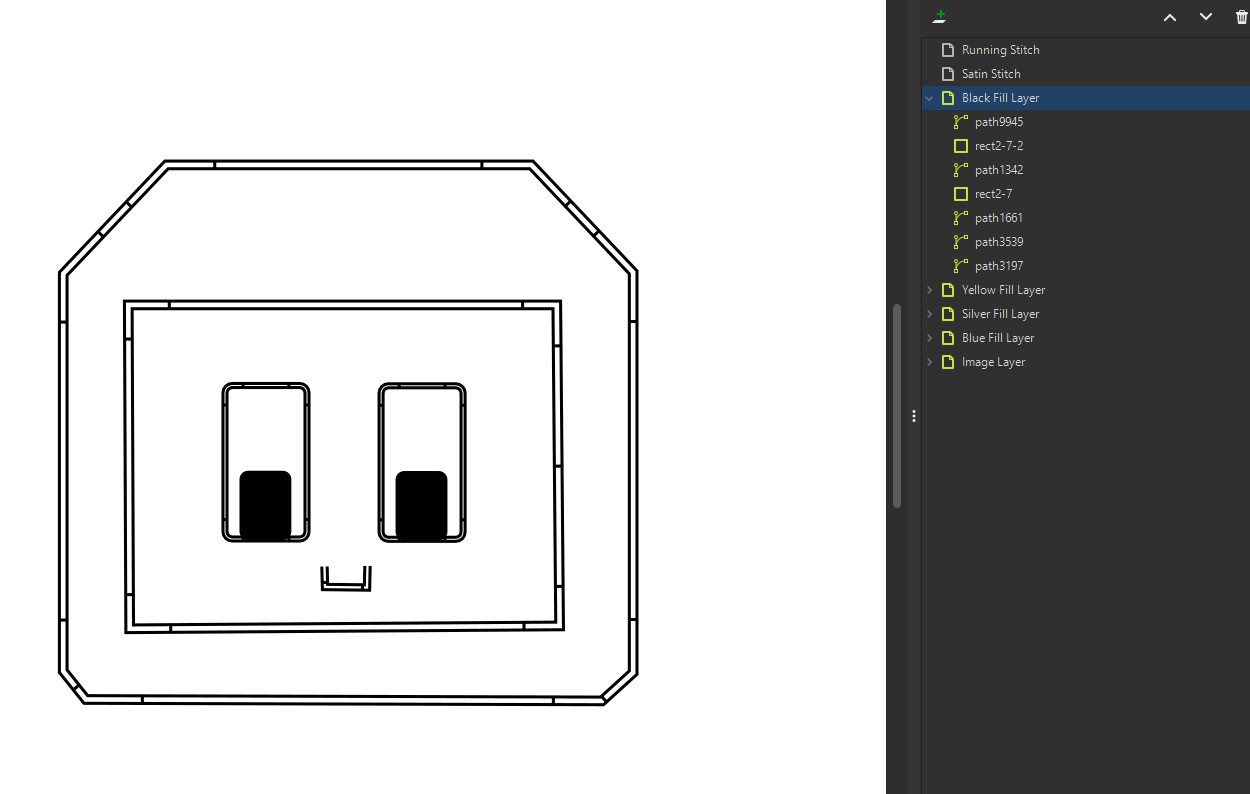Viewport: 1250px width, 794px height.
Task: Select the Satin Stitch layer name
Action: click(991, 74)
